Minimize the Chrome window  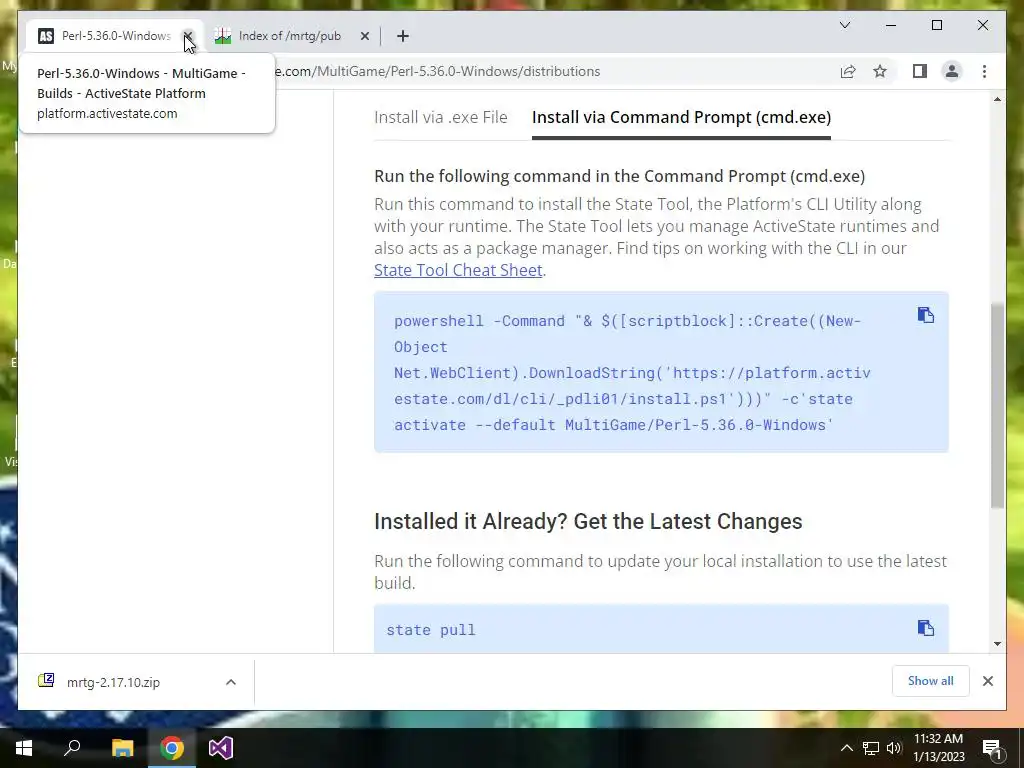[x=891, y=25]
